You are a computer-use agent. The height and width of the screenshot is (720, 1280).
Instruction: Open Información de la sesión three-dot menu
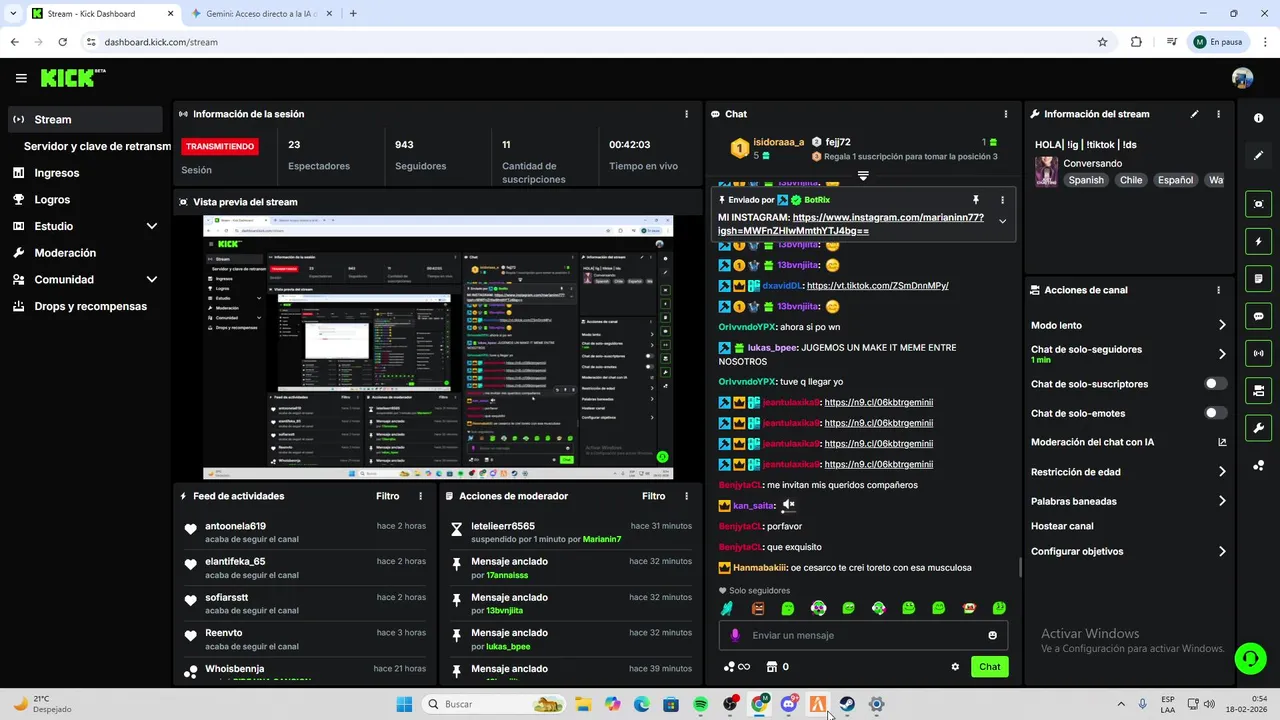click(686, 114)
